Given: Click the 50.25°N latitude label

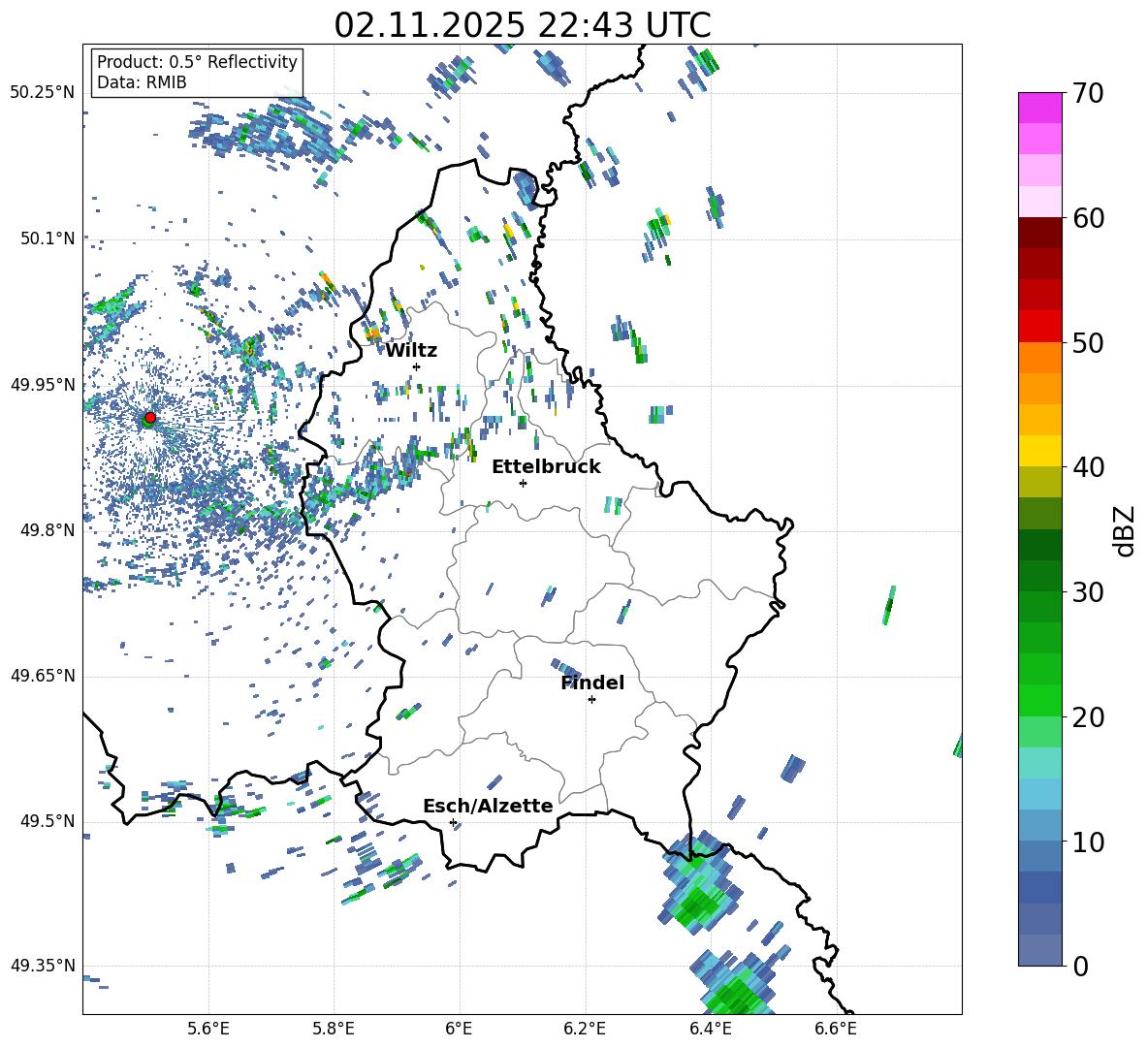Looking at the screenshot, I should (x=43, y=93).
